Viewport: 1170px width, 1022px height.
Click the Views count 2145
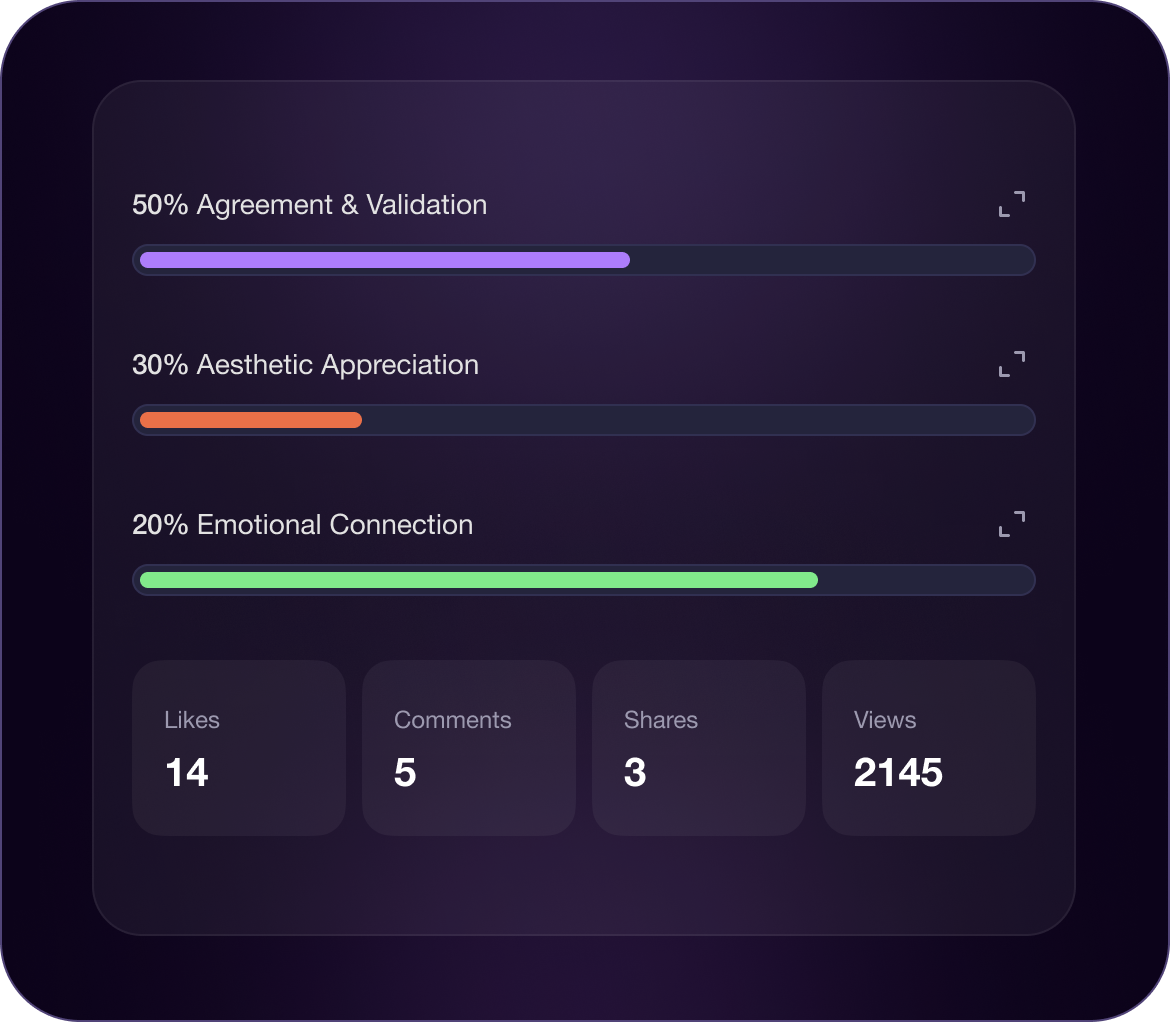(x=898, y=772)
